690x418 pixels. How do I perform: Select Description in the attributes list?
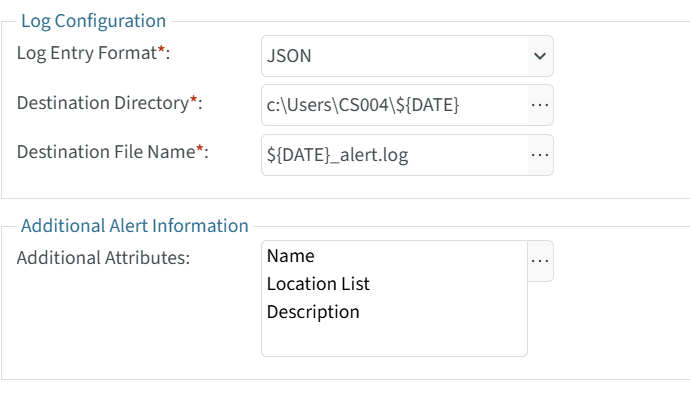313,312
